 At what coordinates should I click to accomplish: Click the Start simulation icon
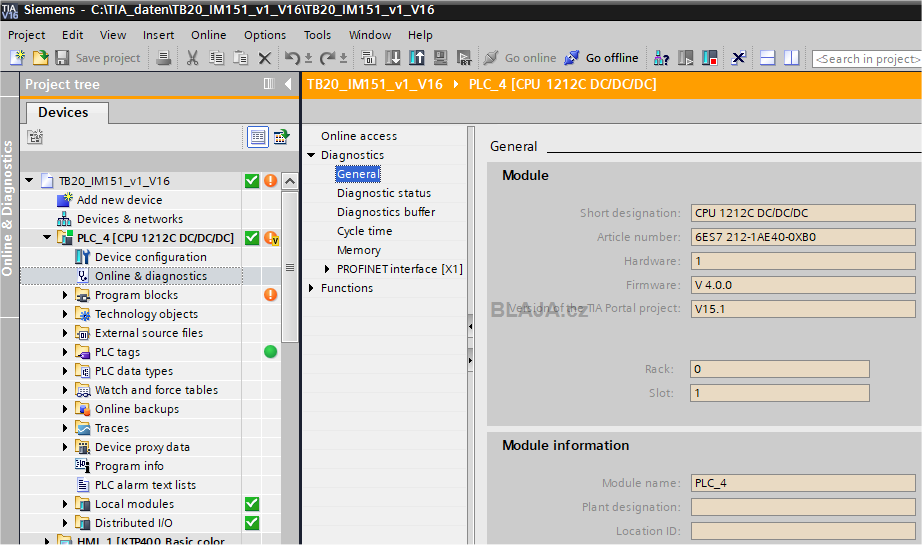[x=440, y=58]
